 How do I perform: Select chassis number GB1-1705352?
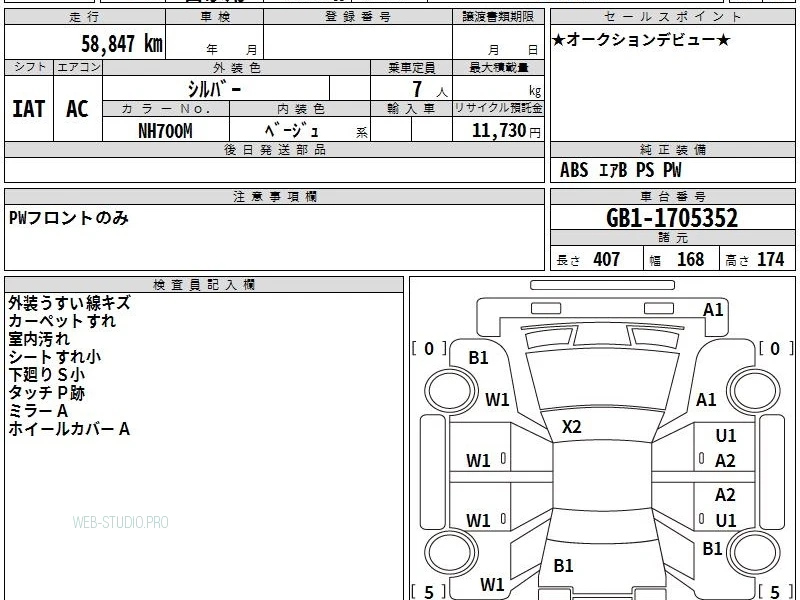click(672, 218)
